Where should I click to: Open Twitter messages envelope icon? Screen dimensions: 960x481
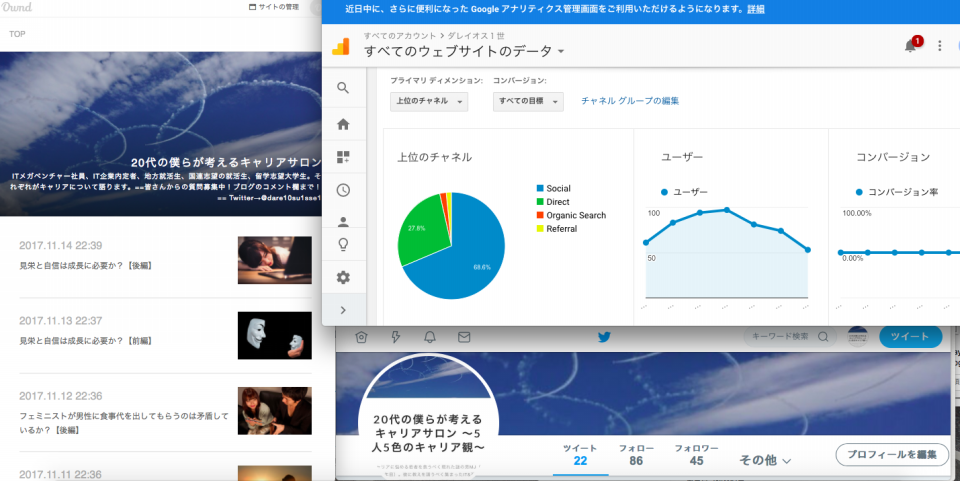[464, 337]
